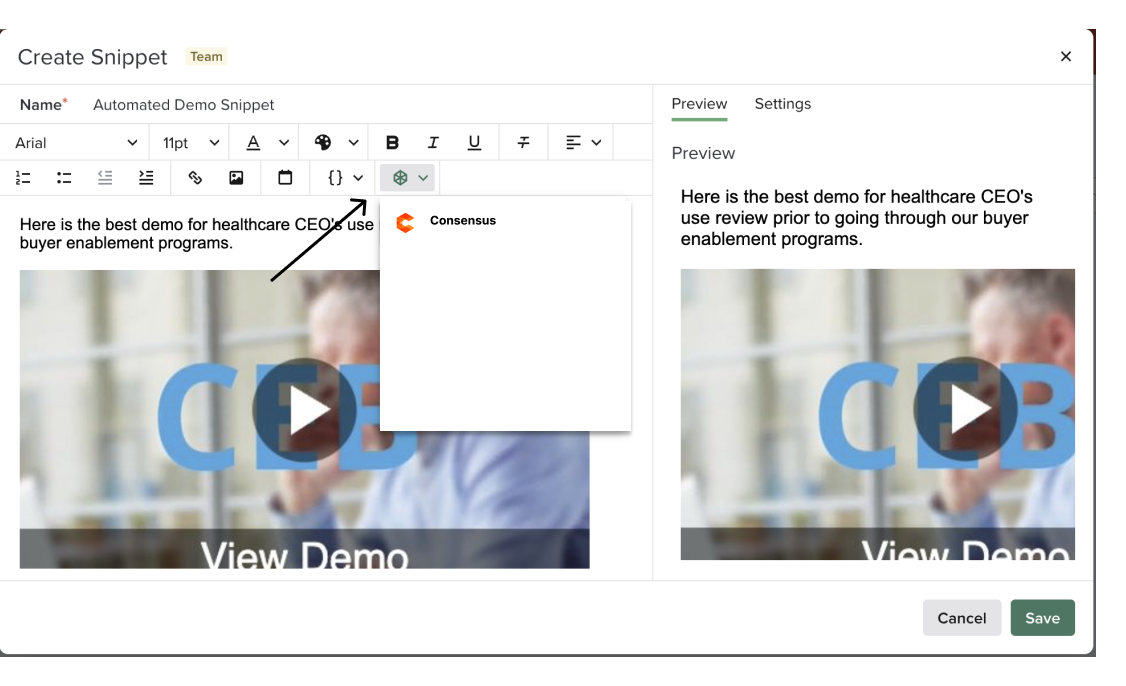The image size is (1126, 686).
Task: Expand the alignment dropdown arrow
Action: (596, 142)
